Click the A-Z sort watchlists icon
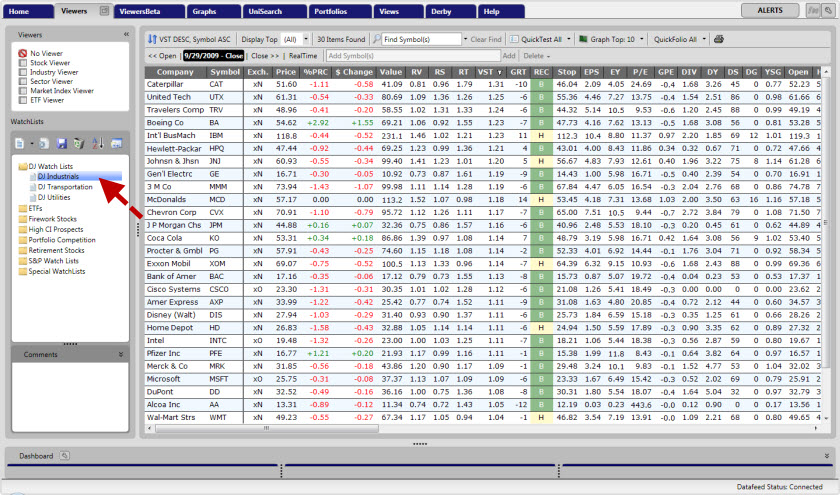This screenshot has width=840, height=495. [97, 144]
